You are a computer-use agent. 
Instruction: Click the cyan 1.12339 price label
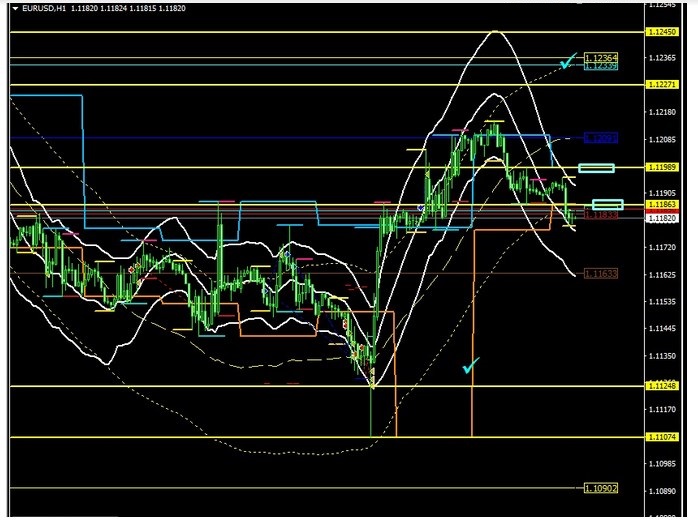click(x=600, y=66)
